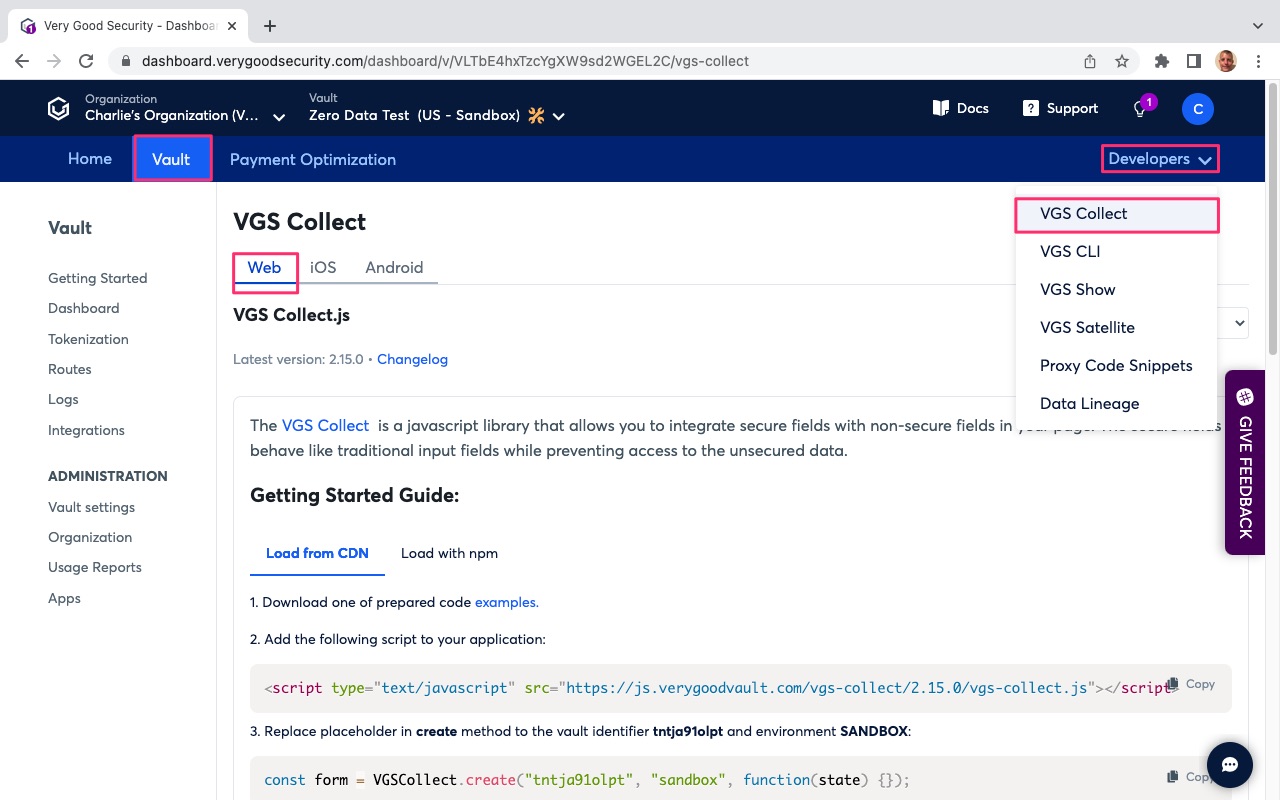The width and height of the screenshot is (1280, 800).
Task: Click the VGS logo icon in header
Action: tap(59, 109)
